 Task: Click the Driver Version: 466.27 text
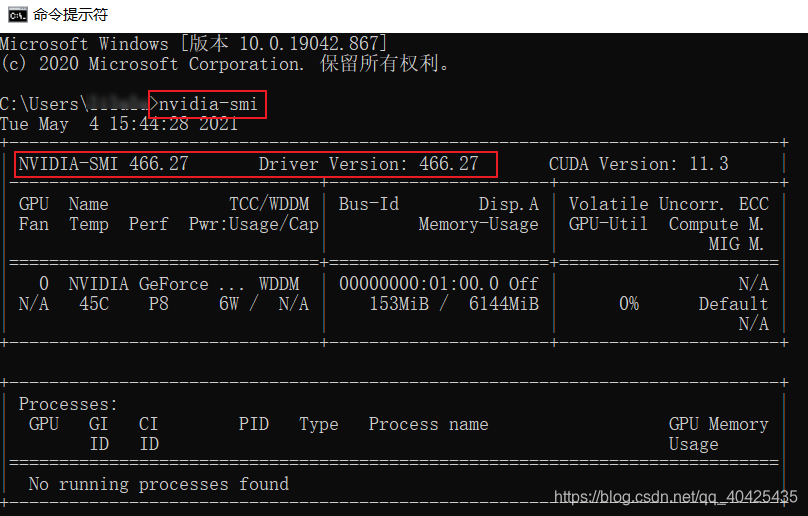(368, 164)
